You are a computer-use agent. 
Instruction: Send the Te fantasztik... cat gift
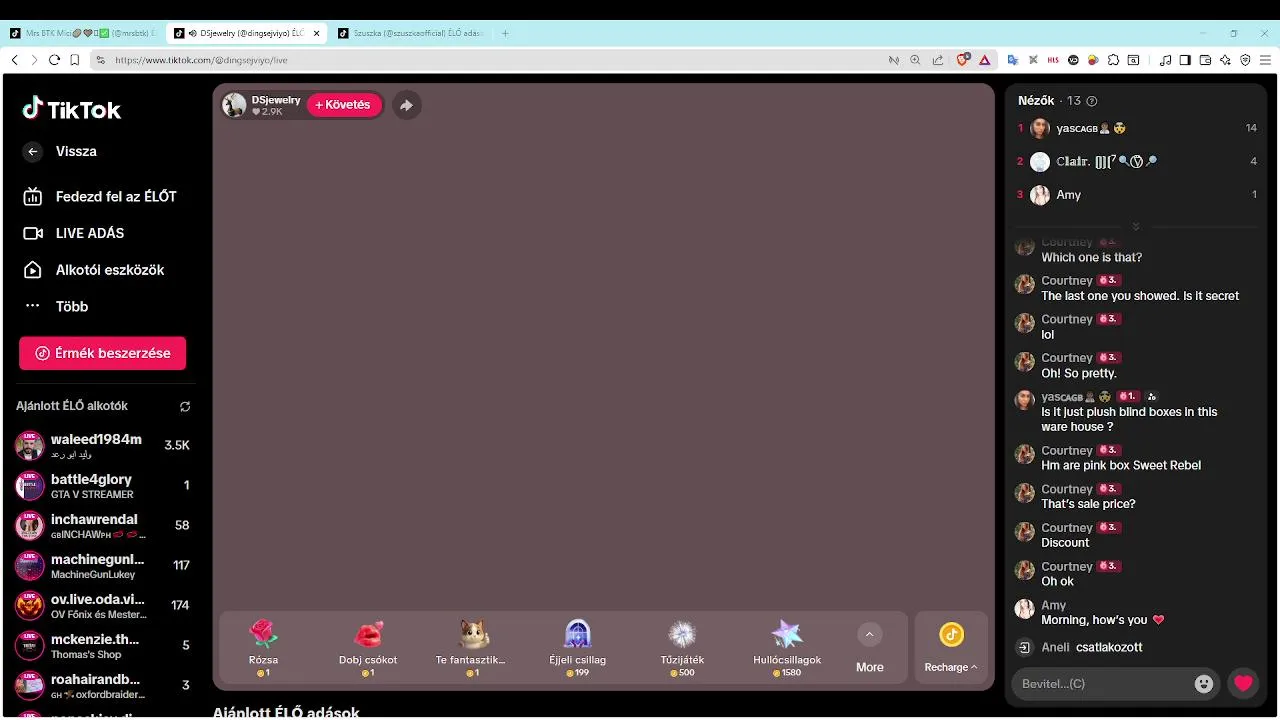(x=472, y=648)
